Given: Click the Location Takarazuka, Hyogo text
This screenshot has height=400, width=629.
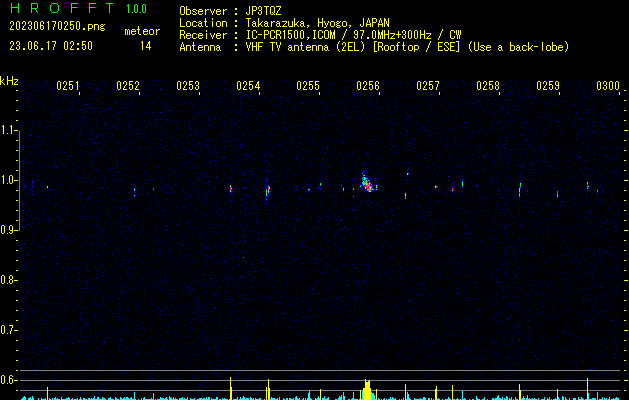Looking at the screenshot, I should [x=284, y=22].
